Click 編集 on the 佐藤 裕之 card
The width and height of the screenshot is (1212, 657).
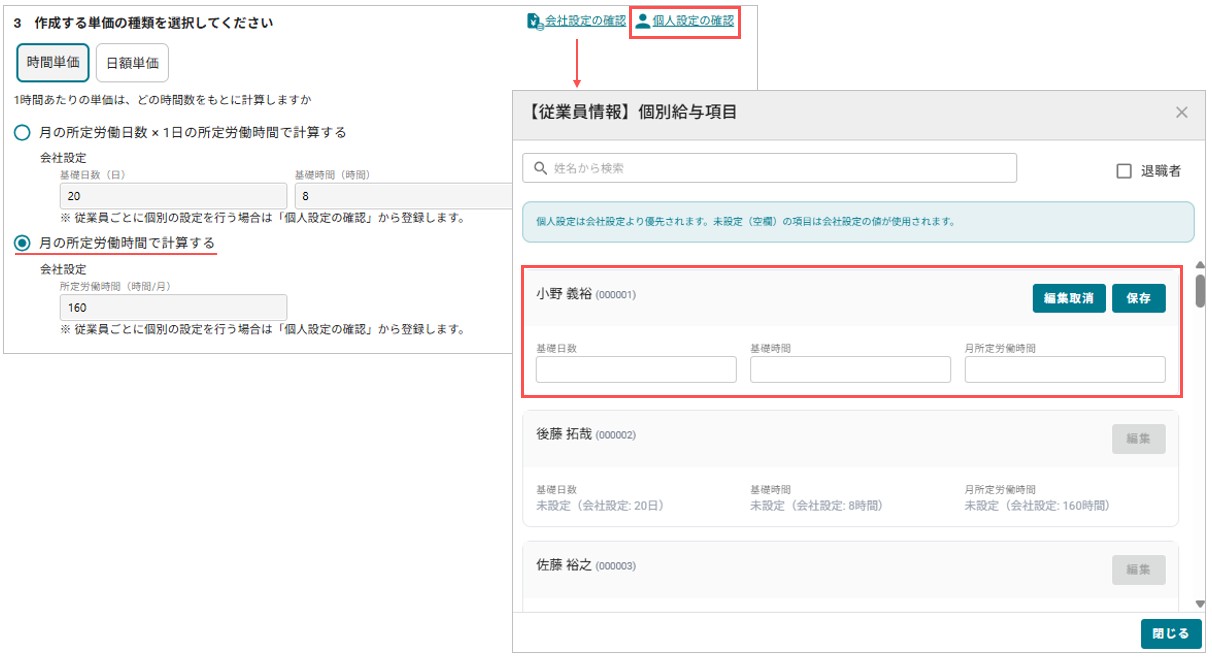click(x=1139, y=569)
